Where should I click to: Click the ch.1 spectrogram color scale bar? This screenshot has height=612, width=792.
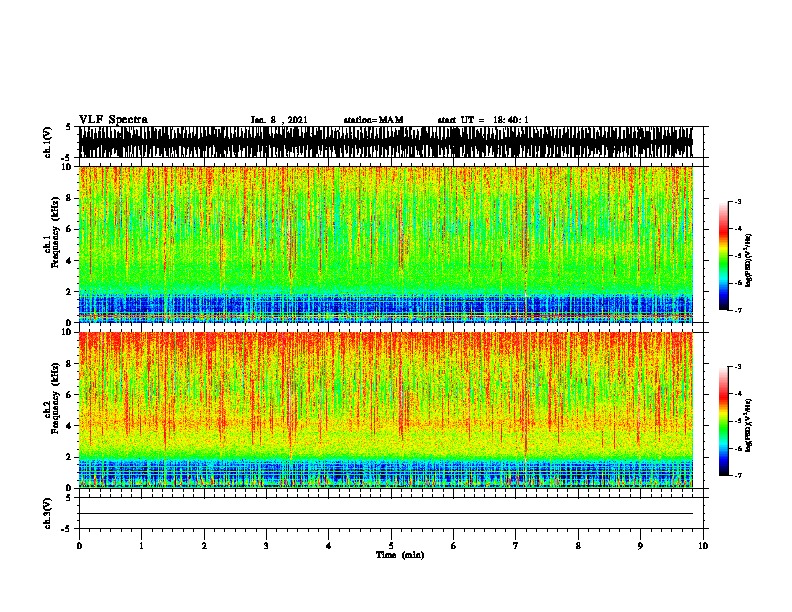click(723, 256)
